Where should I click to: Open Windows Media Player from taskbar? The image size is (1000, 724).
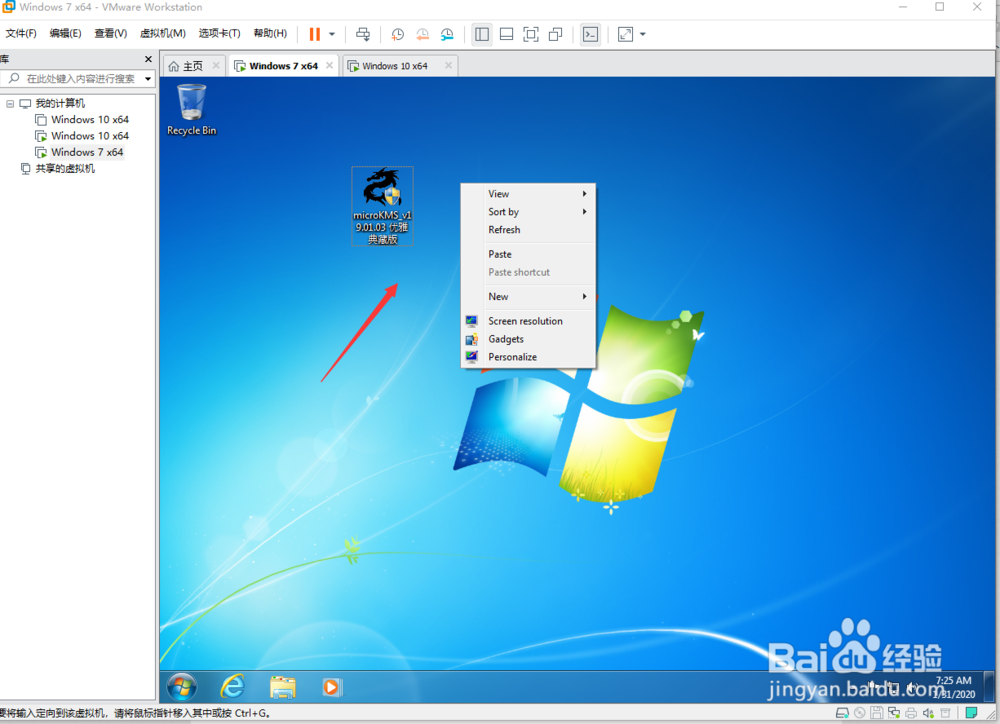(x=331, y=687)
